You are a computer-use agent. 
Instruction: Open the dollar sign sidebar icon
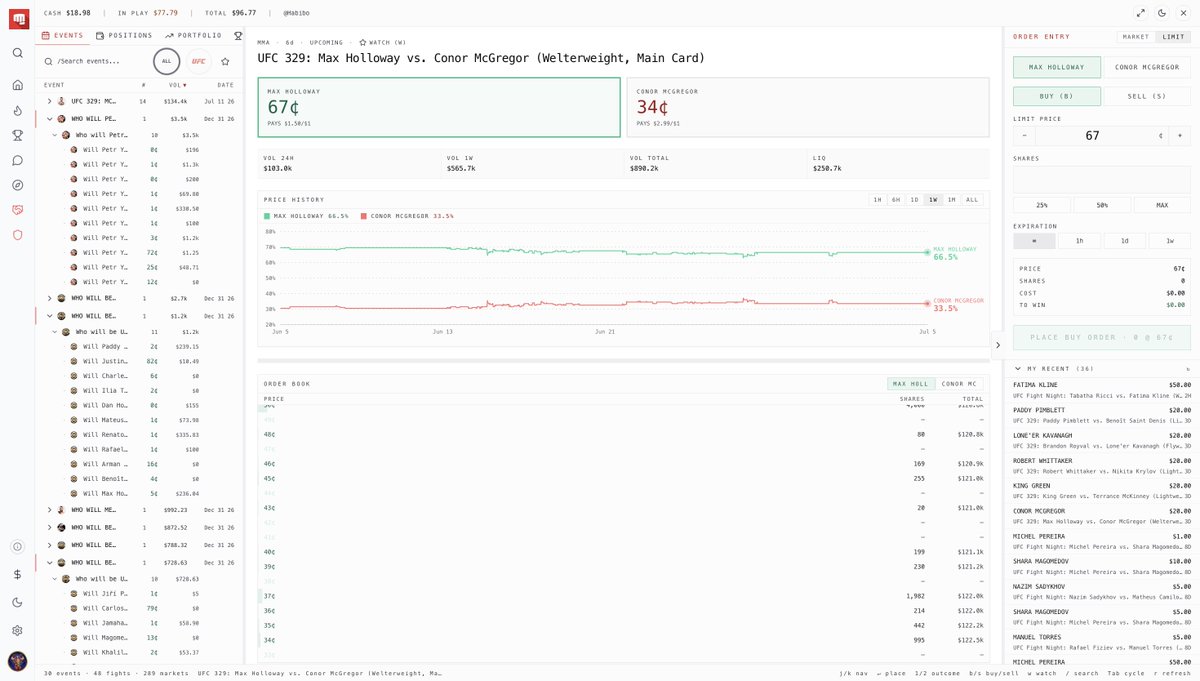click(17, 575)
